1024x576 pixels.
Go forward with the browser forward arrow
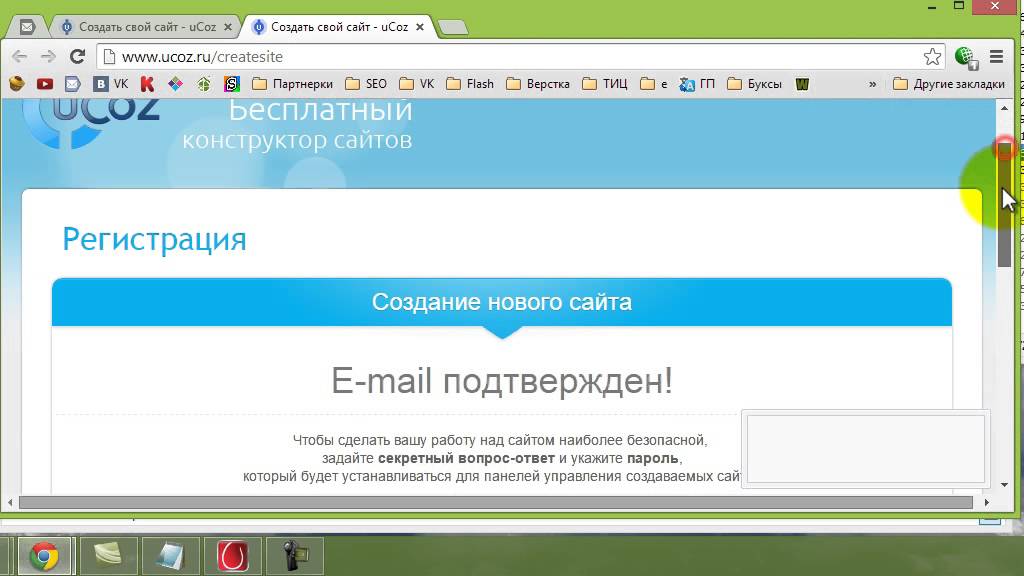click(x=48, y=57)
